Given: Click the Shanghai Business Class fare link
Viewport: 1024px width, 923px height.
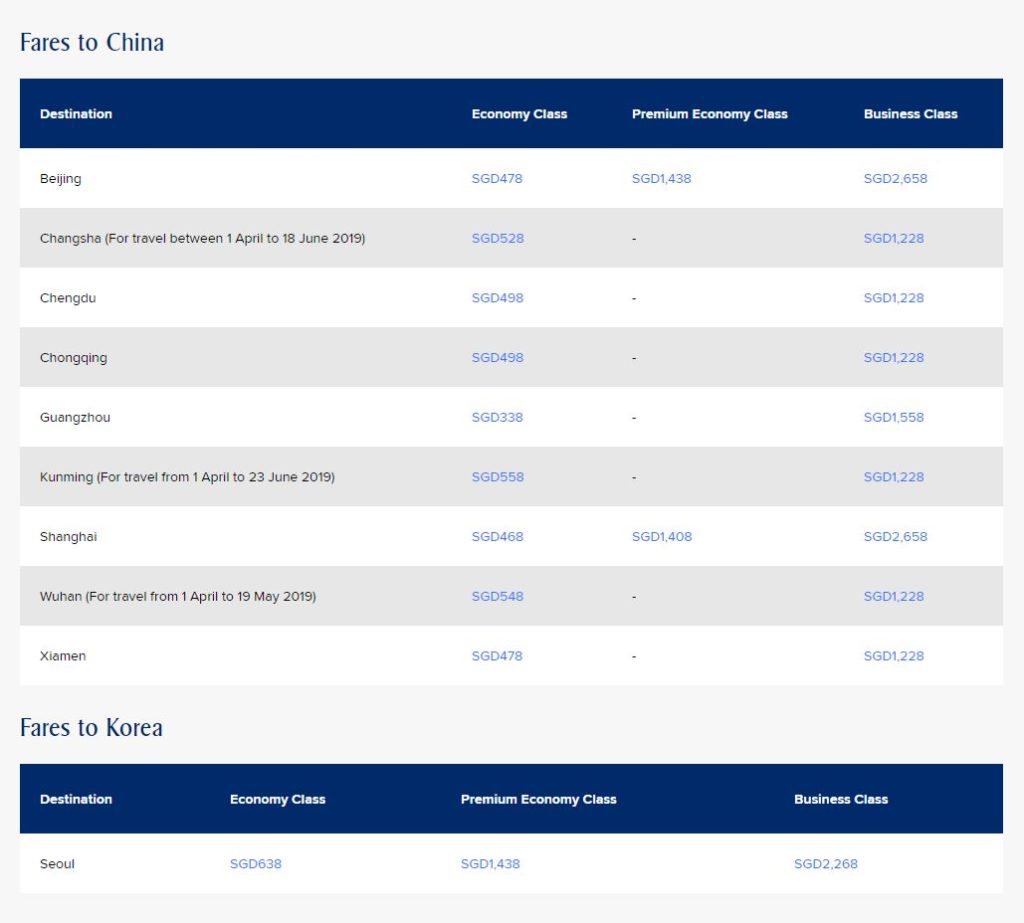Looking at the screenshot, I should point(895,537).
